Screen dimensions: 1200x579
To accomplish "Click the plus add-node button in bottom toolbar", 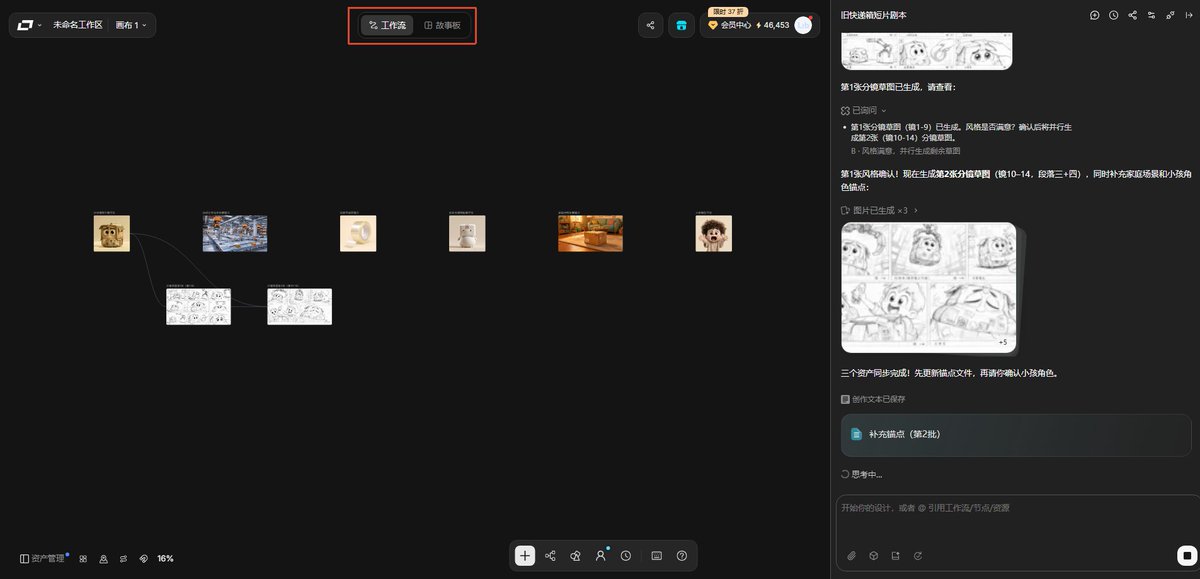I will tap(525, 556).
